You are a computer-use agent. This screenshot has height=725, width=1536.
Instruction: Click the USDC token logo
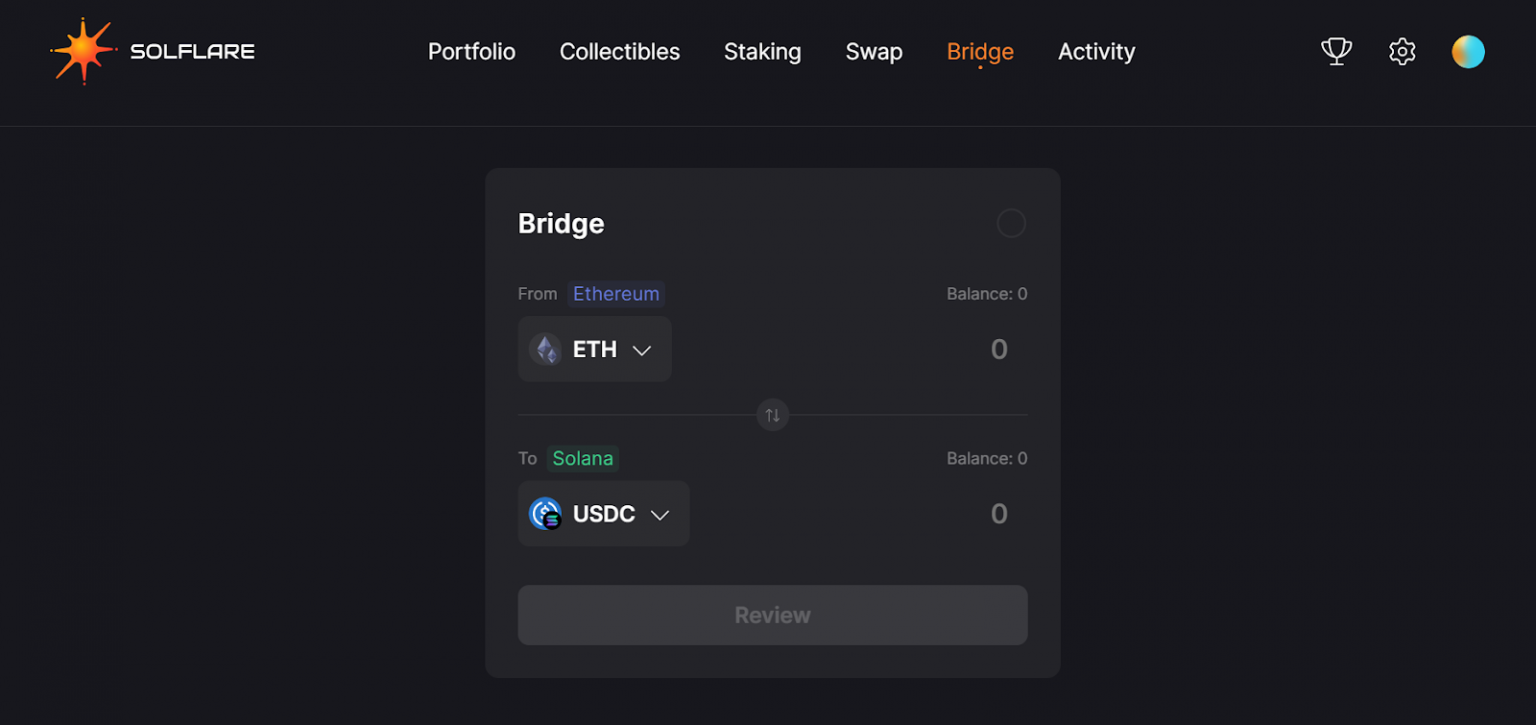[546, 513]
